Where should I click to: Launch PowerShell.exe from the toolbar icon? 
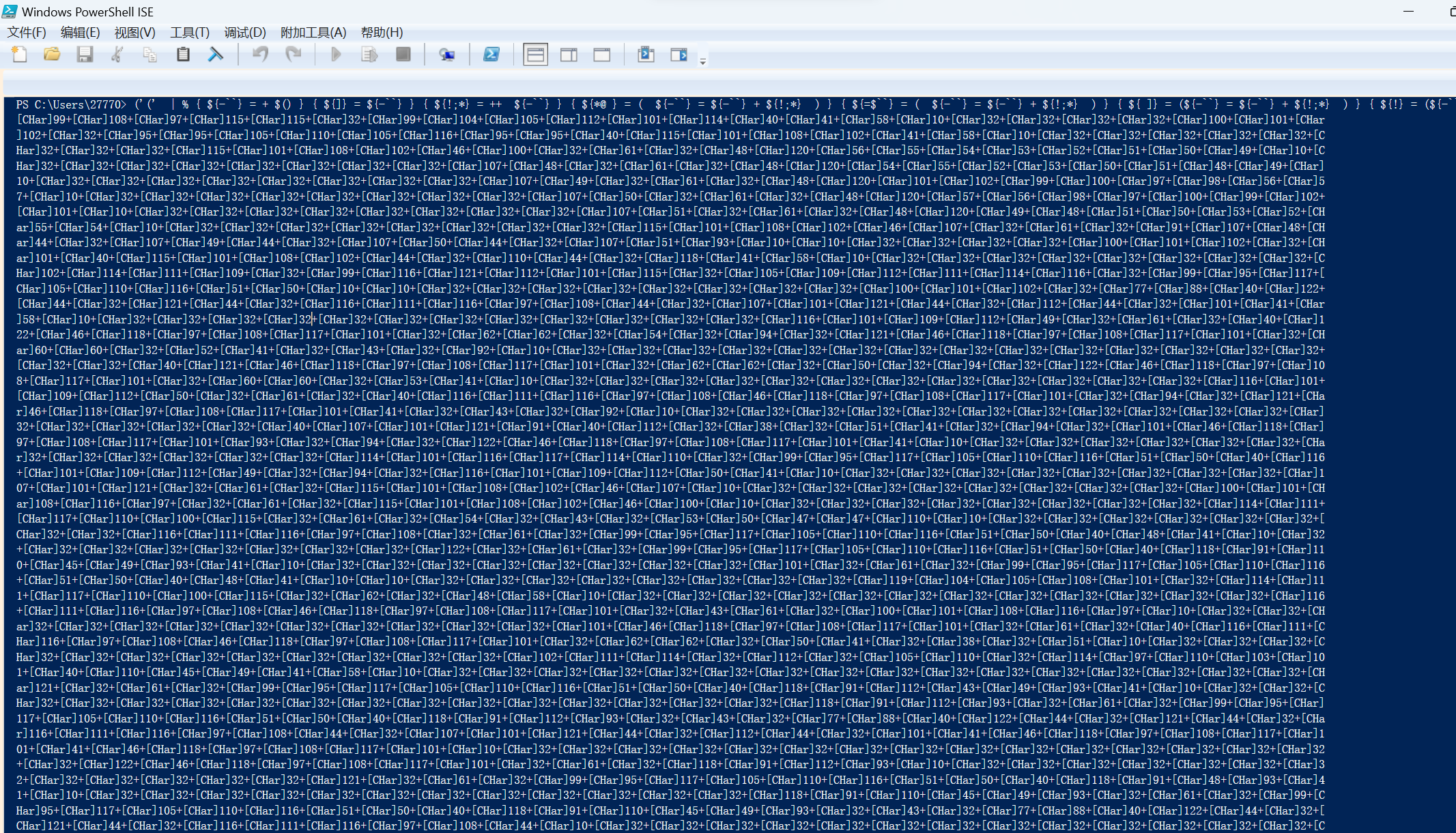(491, 55)
